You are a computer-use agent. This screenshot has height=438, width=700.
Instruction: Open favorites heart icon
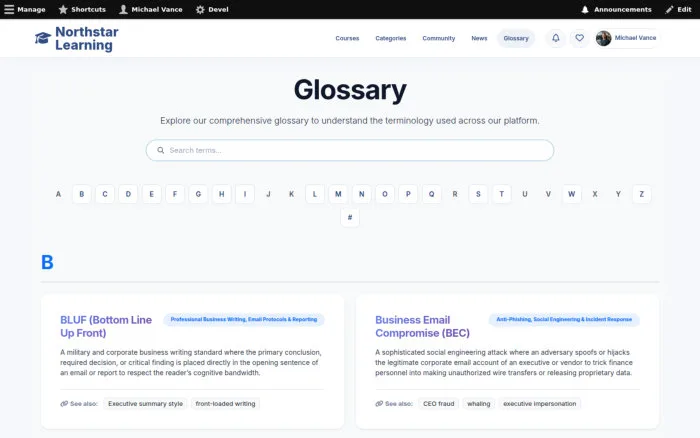579,38
